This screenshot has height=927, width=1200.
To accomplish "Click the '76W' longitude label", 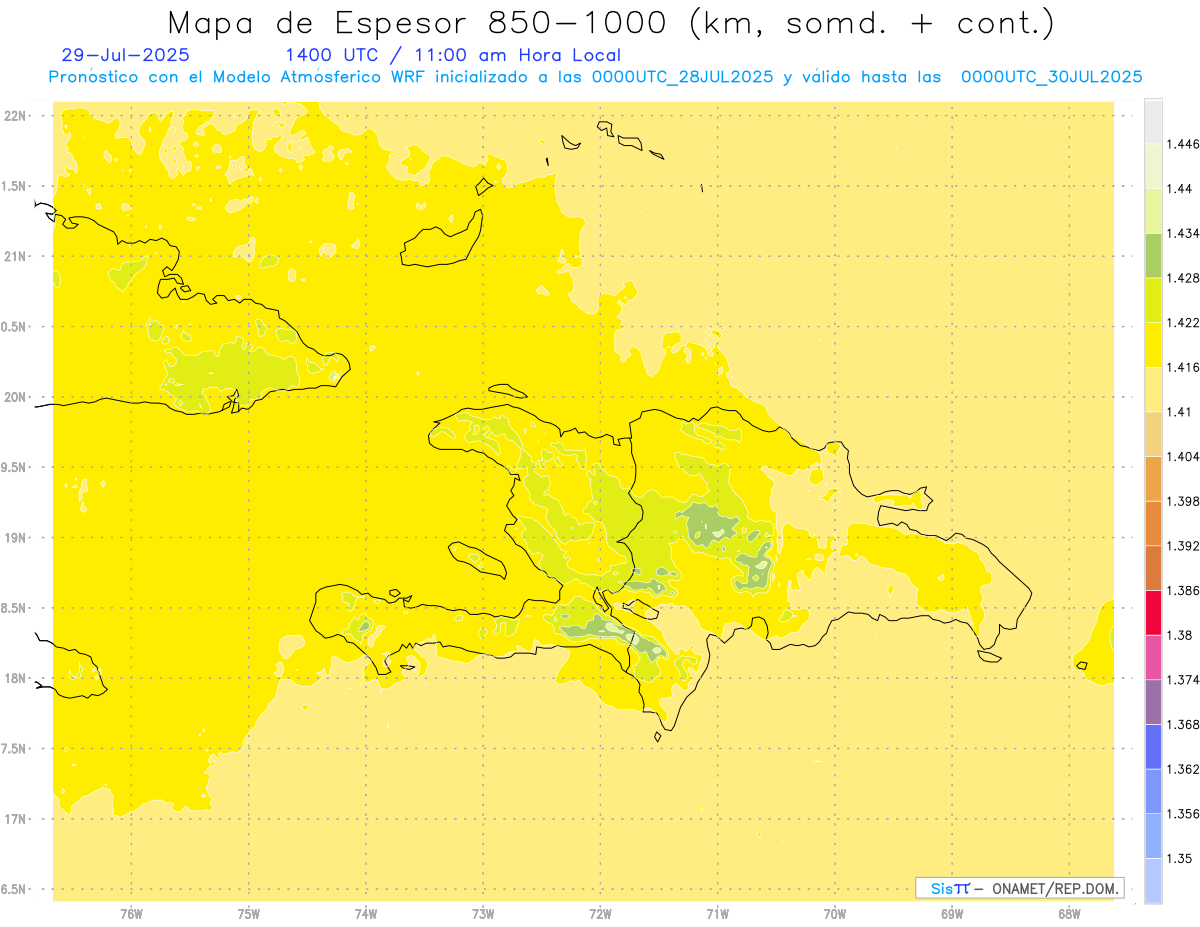I will 131,914.
